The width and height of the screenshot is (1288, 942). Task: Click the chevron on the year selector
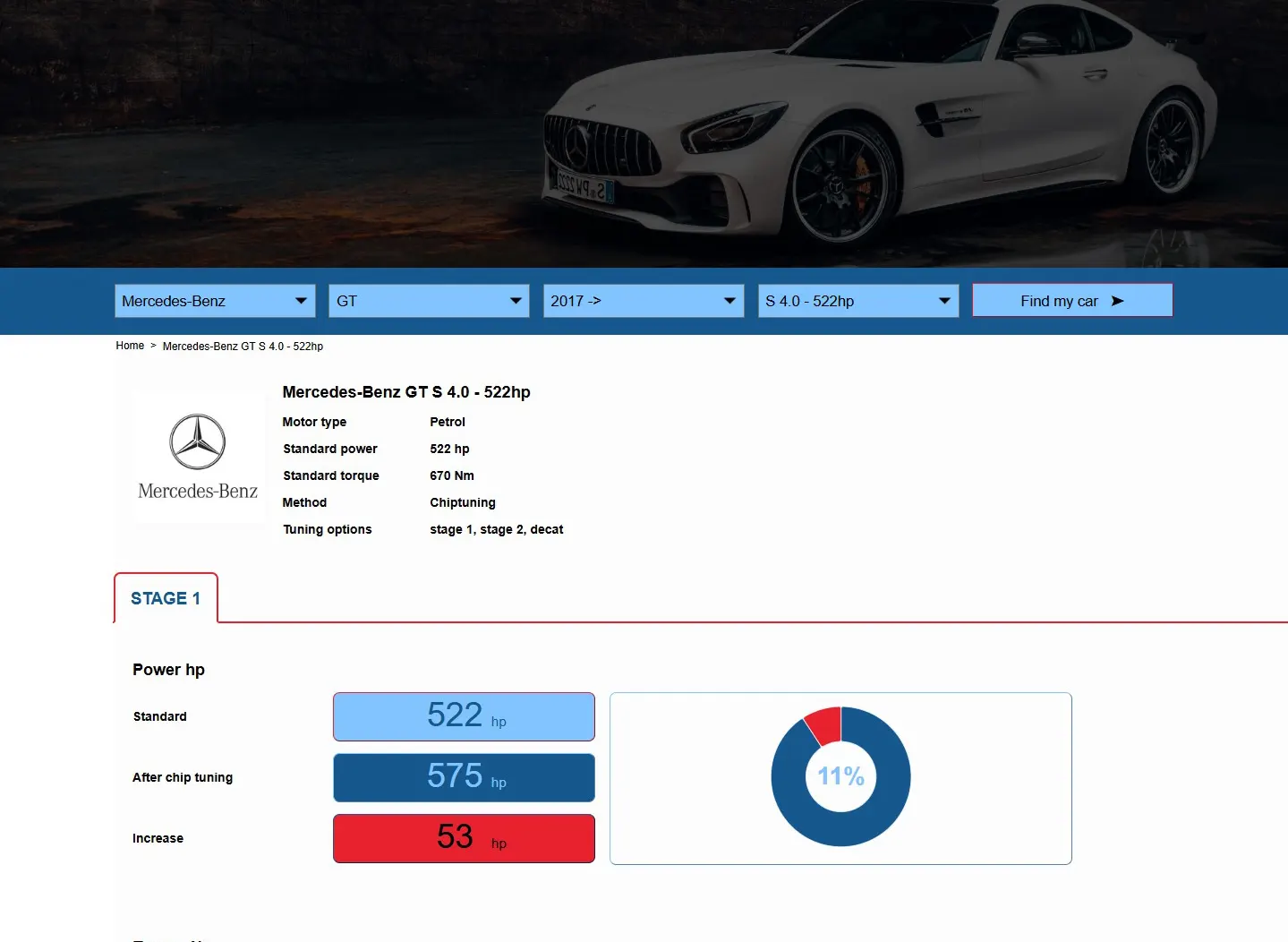point(730,301)
